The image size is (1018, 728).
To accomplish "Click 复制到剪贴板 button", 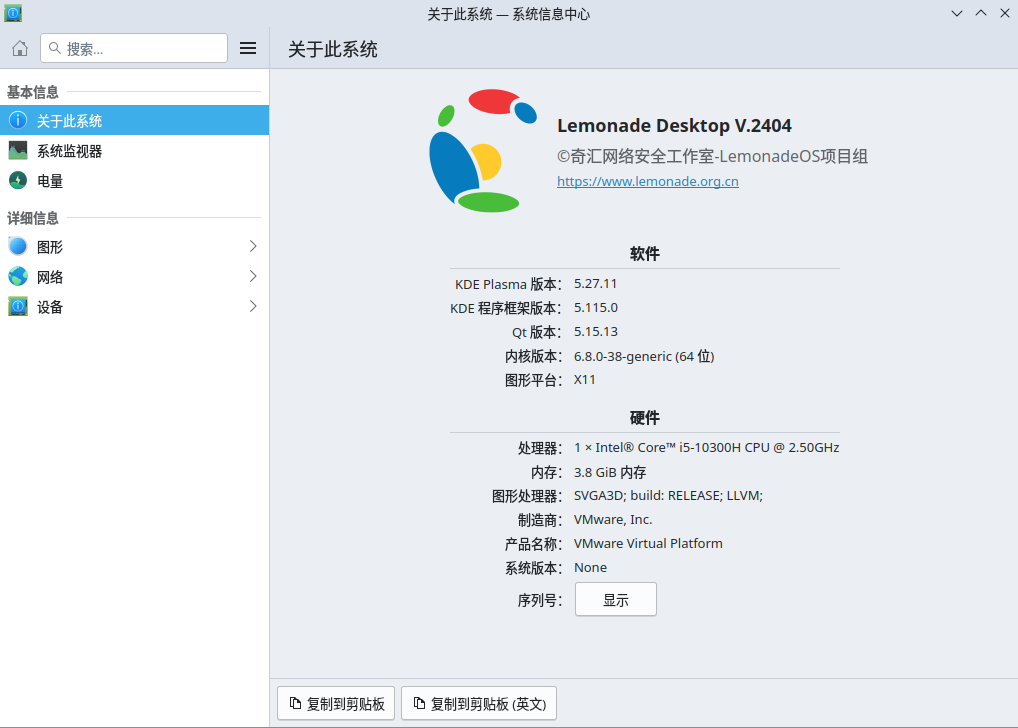I will [336, 703].
